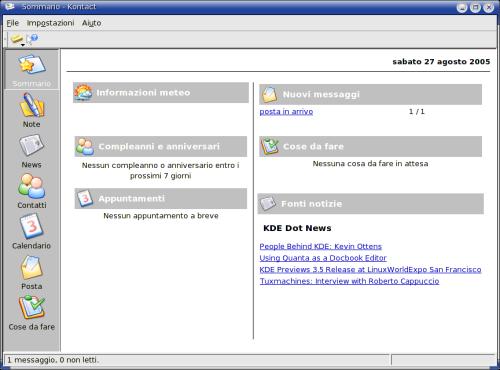Click the Kontact icon in title bar

pos(9,6)
